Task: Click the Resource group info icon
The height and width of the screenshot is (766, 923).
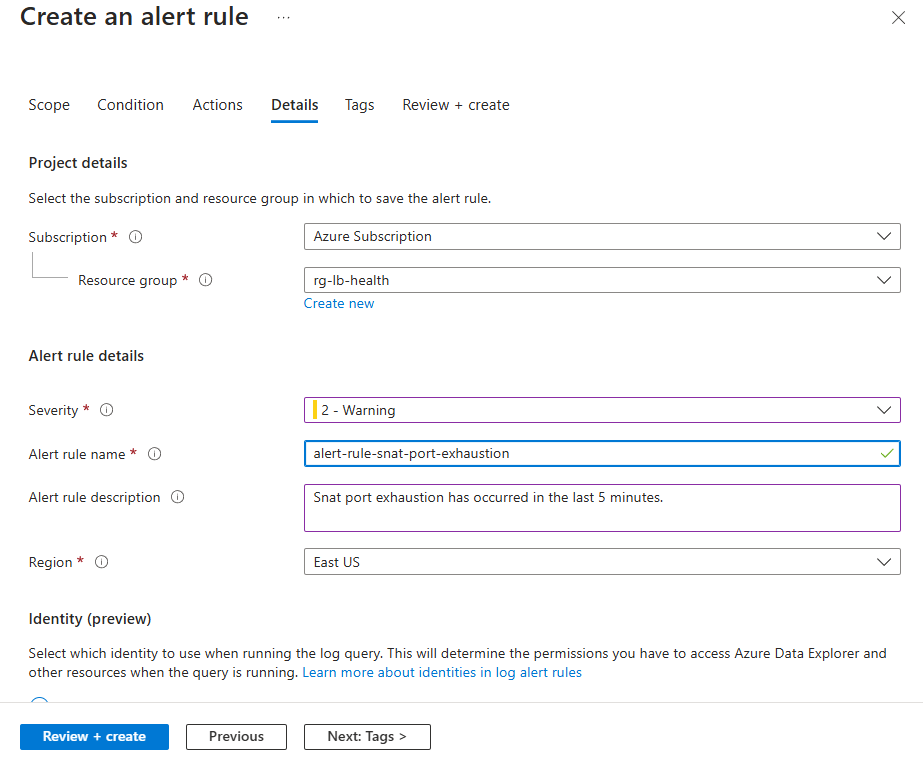Action: tap(206, 281)
